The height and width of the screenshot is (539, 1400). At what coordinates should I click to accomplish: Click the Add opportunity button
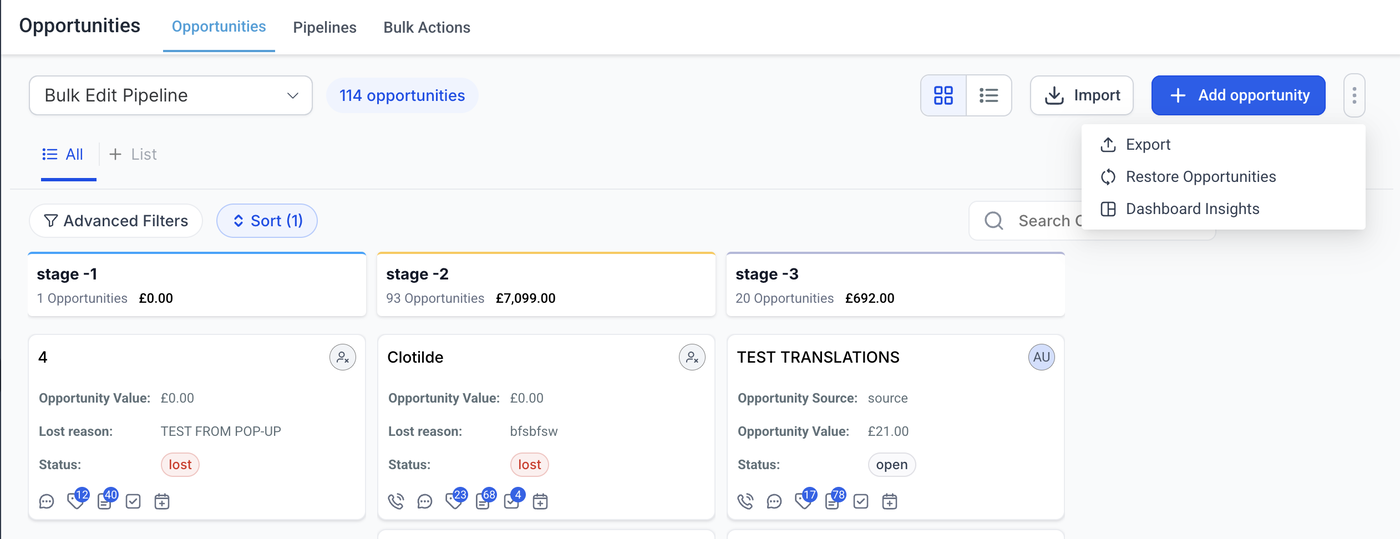tap(1238, 96)
